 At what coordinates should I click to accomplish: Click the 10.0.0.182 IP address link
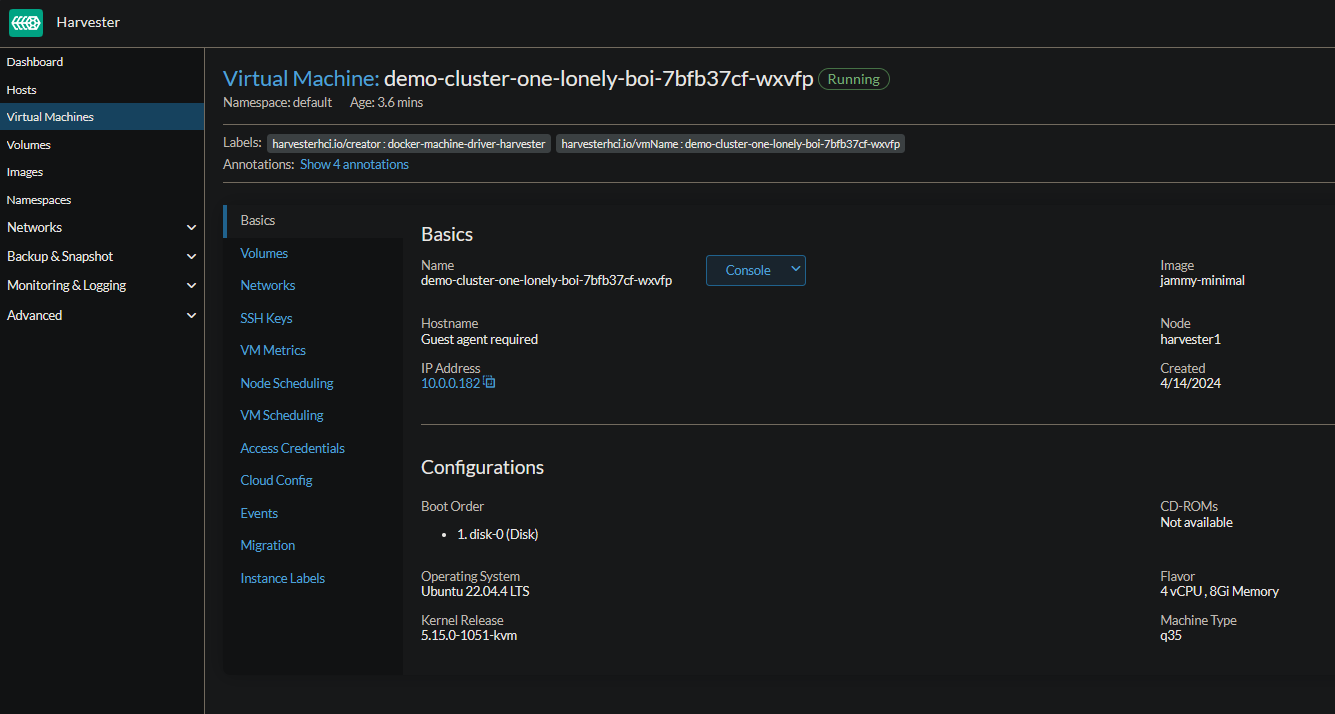click(x=450, y=383)
